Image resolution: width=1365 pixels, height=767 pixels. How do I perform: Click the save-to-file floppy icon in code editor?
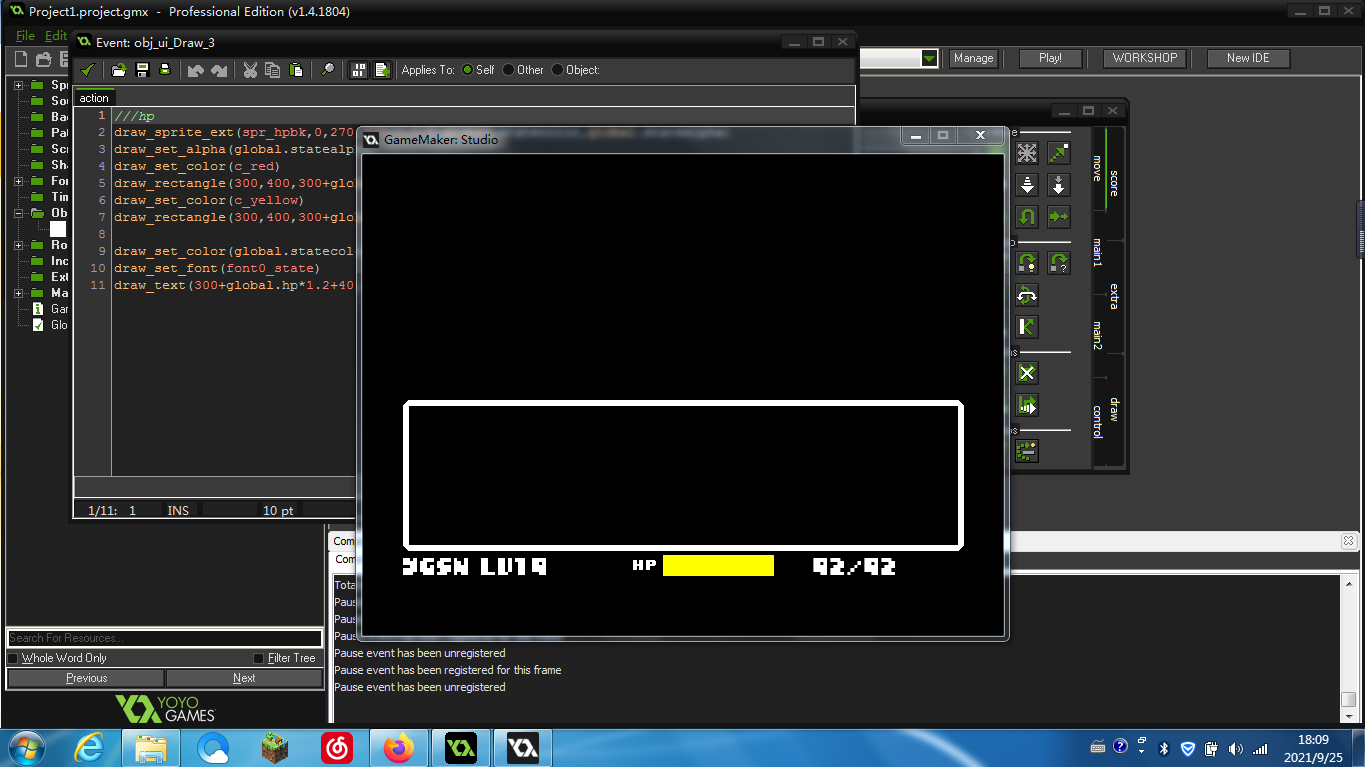coord(142,70)
